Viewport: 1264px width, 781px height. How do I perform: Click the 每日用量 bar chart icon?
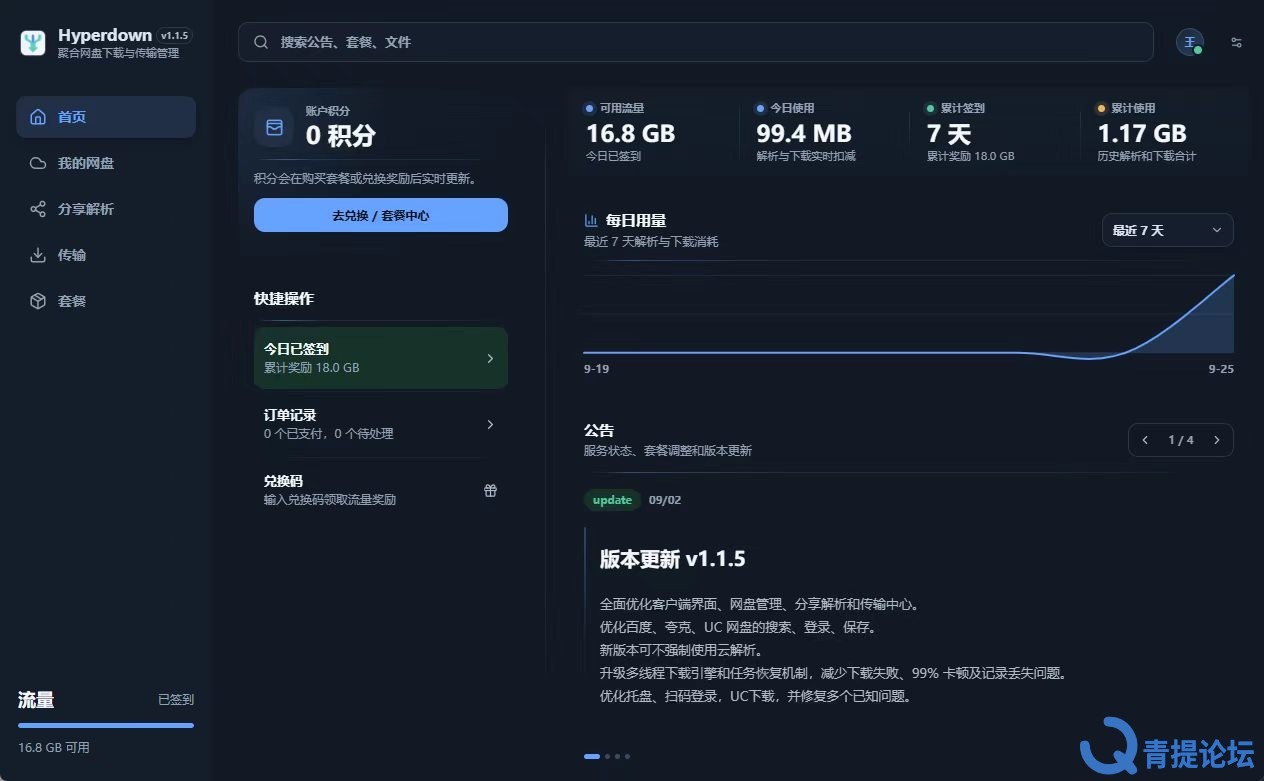click(x=591, y=220)
